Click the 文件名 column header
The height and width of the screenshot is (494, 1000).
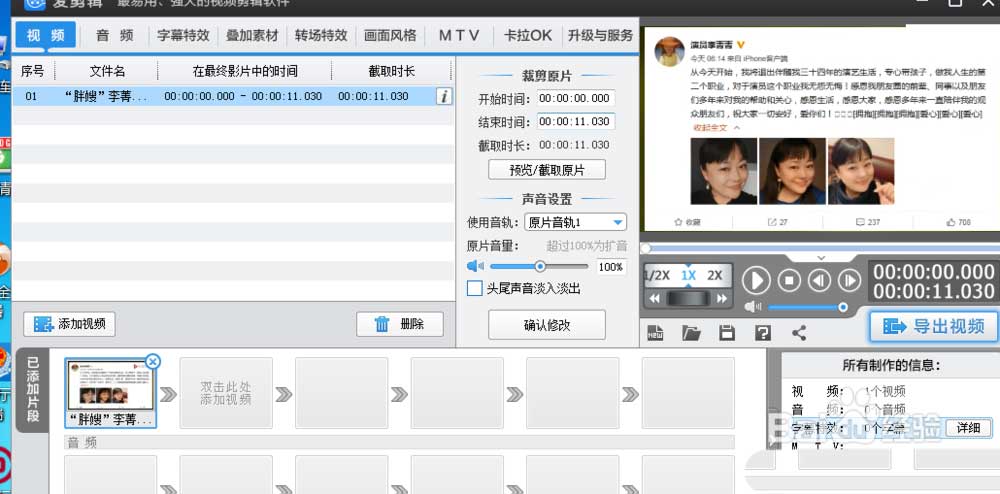coord(107,71)
